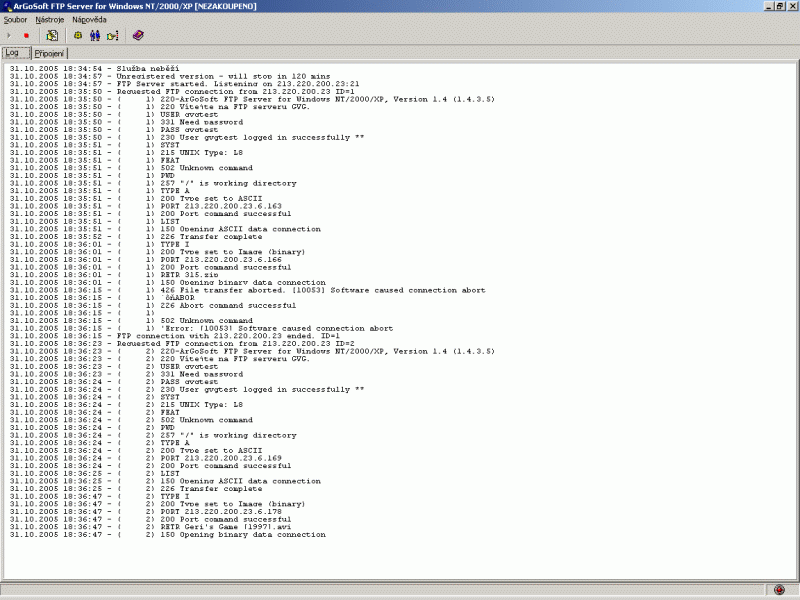Stop the server with the red stop icon

(x=27, y=36)
